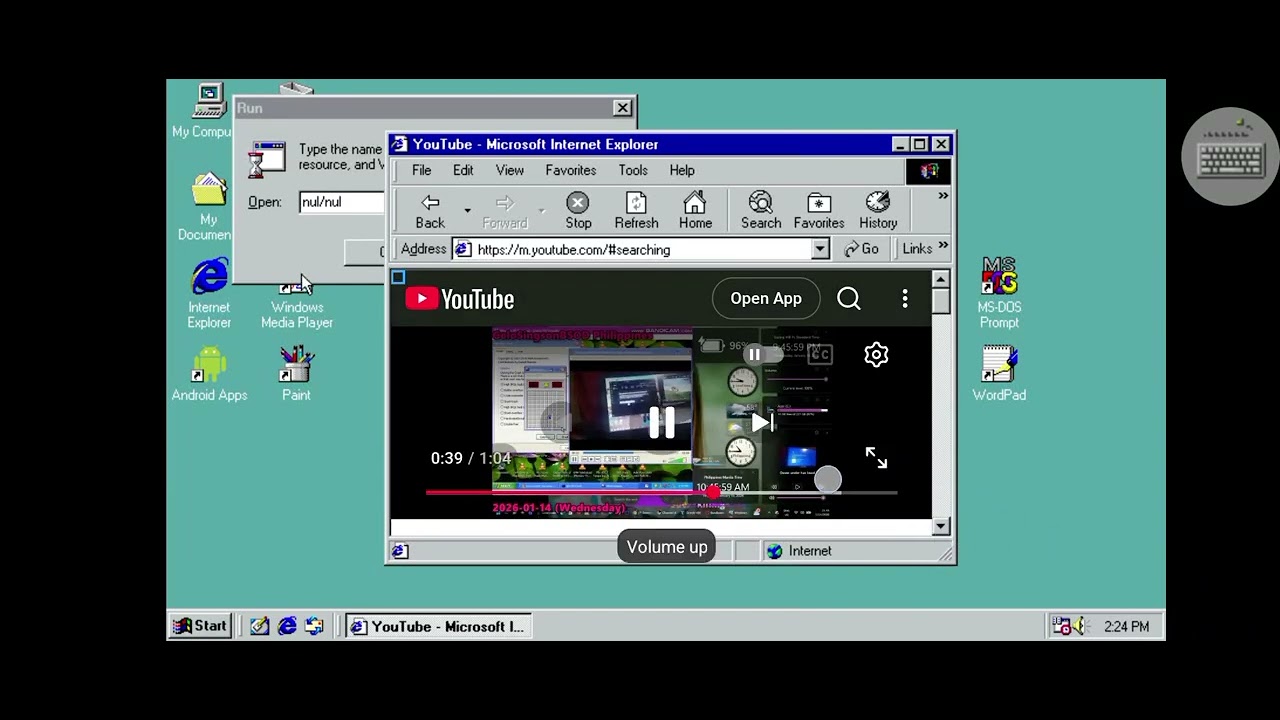Click the 2:24 PM clock
Screen dimensions: 1280x720
coord(1126,627)
